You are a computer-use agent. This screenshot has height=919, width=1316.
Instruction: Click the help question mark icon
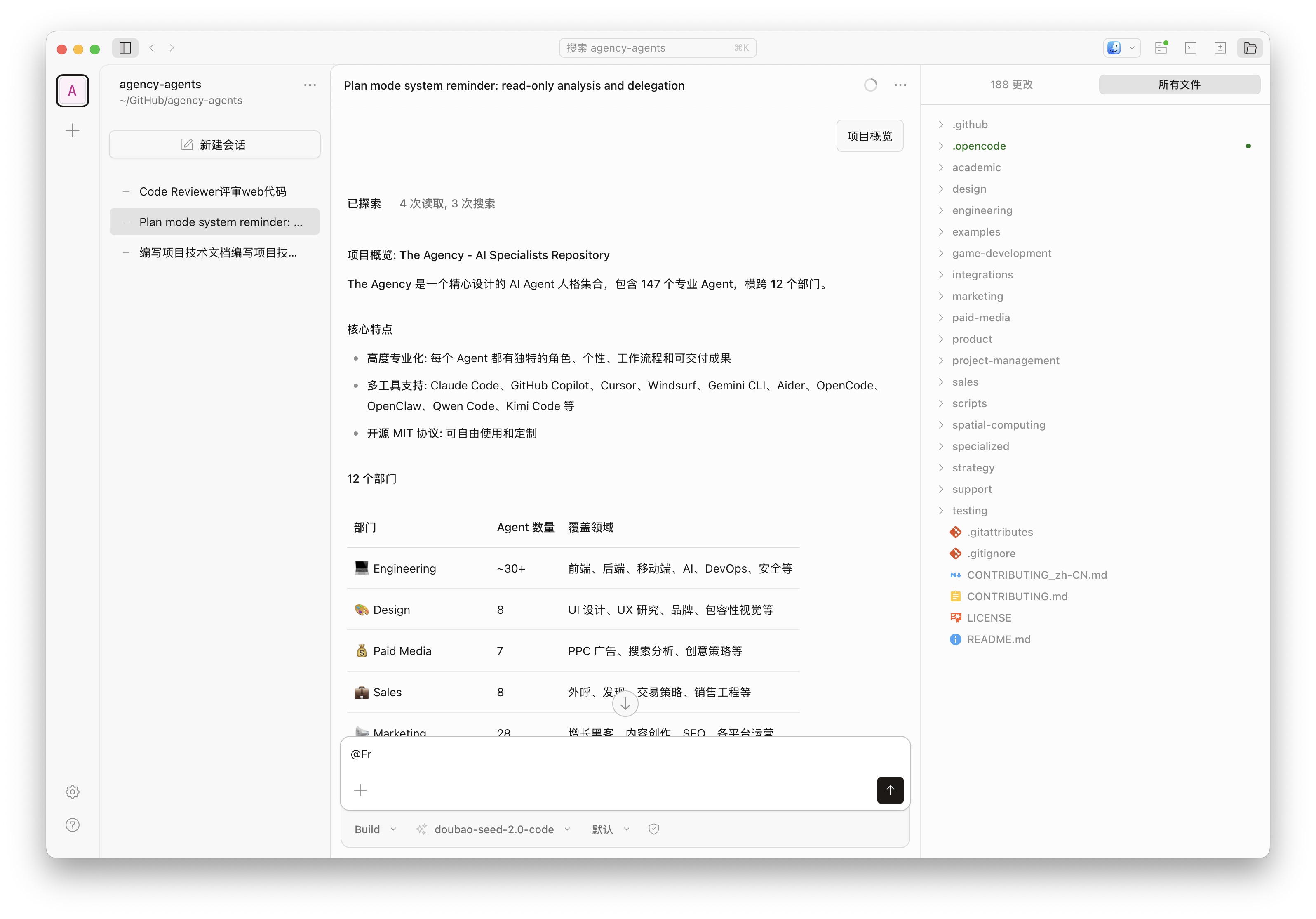coord(72,825)
